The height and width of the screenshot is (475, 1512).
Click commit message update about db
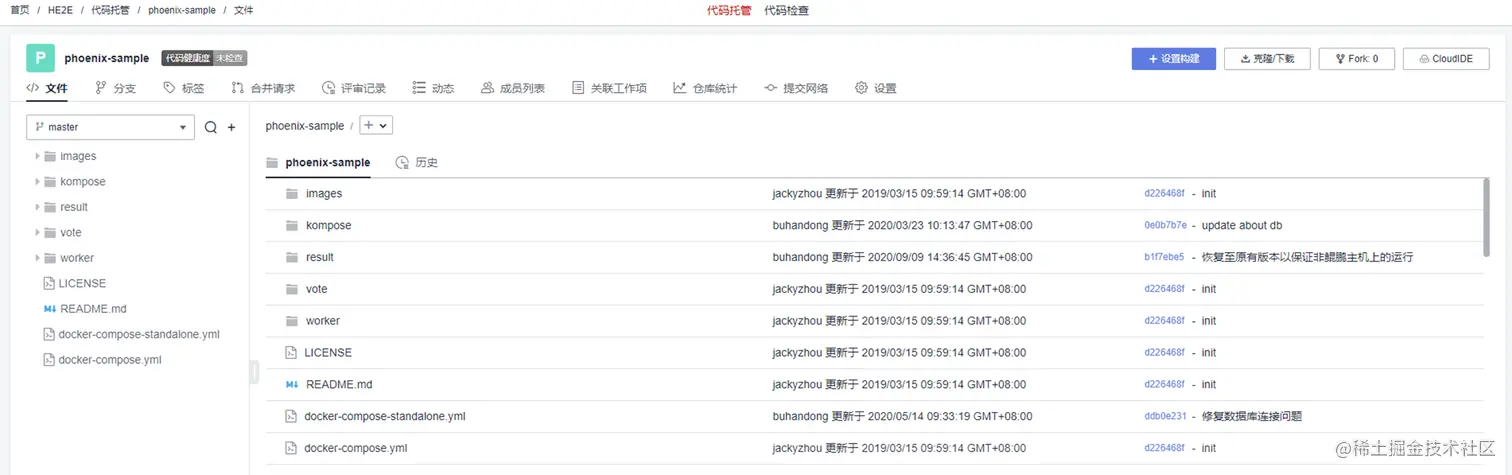coord(1241,226)
